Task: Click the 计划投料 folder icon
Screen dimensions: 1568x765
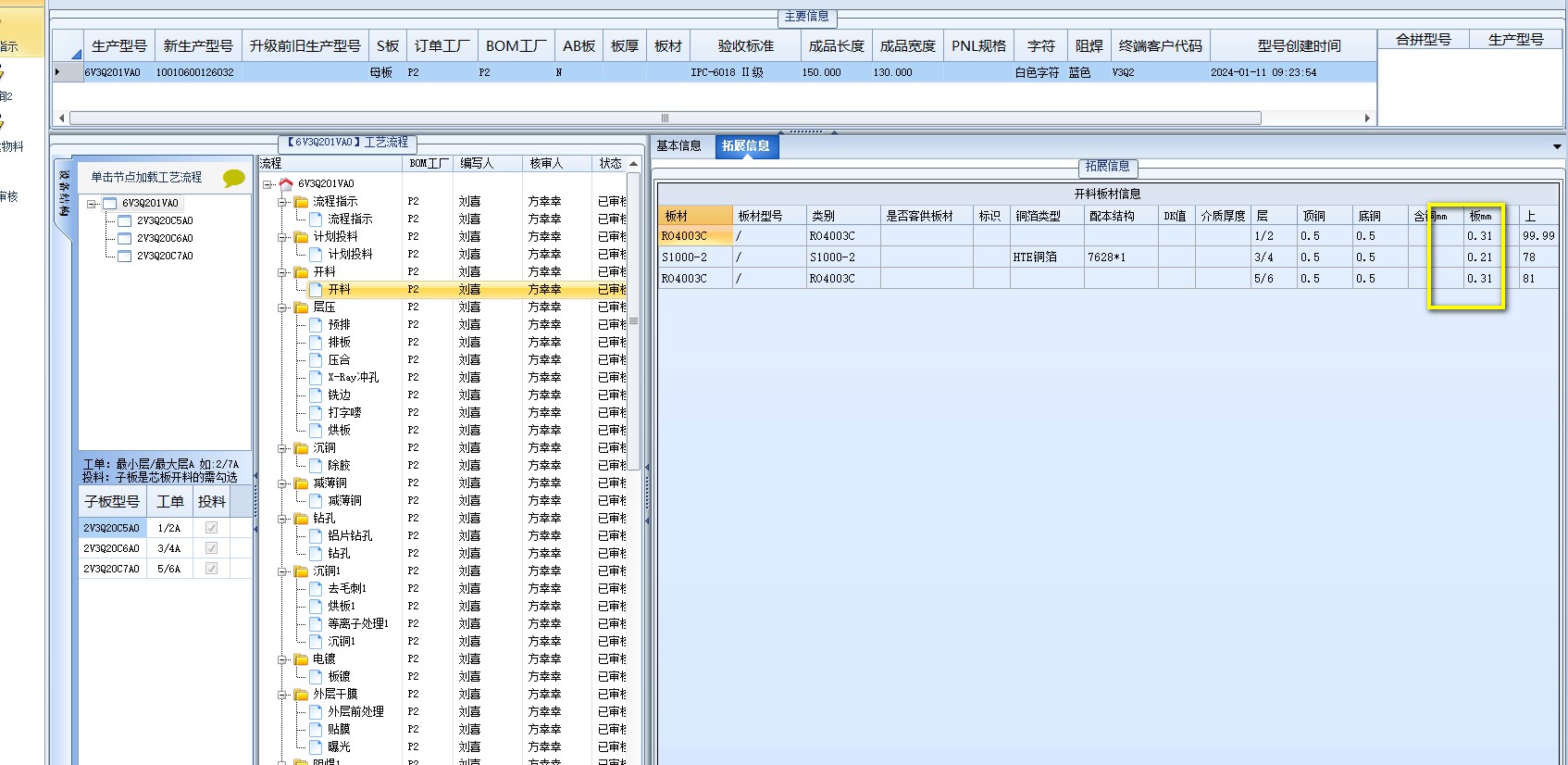Action: (301, 236)
